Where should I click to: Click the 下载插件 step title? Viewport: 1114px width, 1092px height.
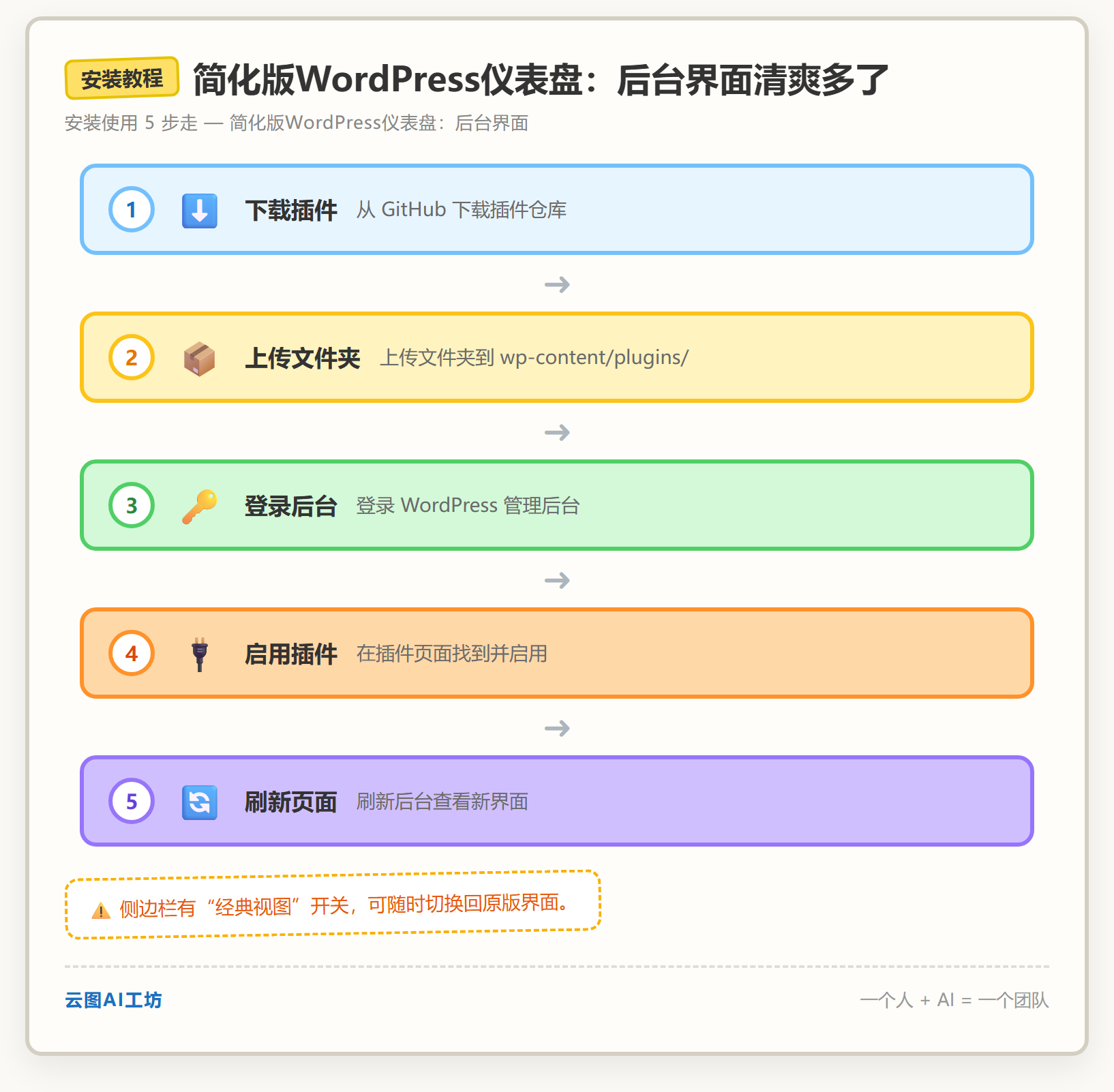[x=291, y=210]
